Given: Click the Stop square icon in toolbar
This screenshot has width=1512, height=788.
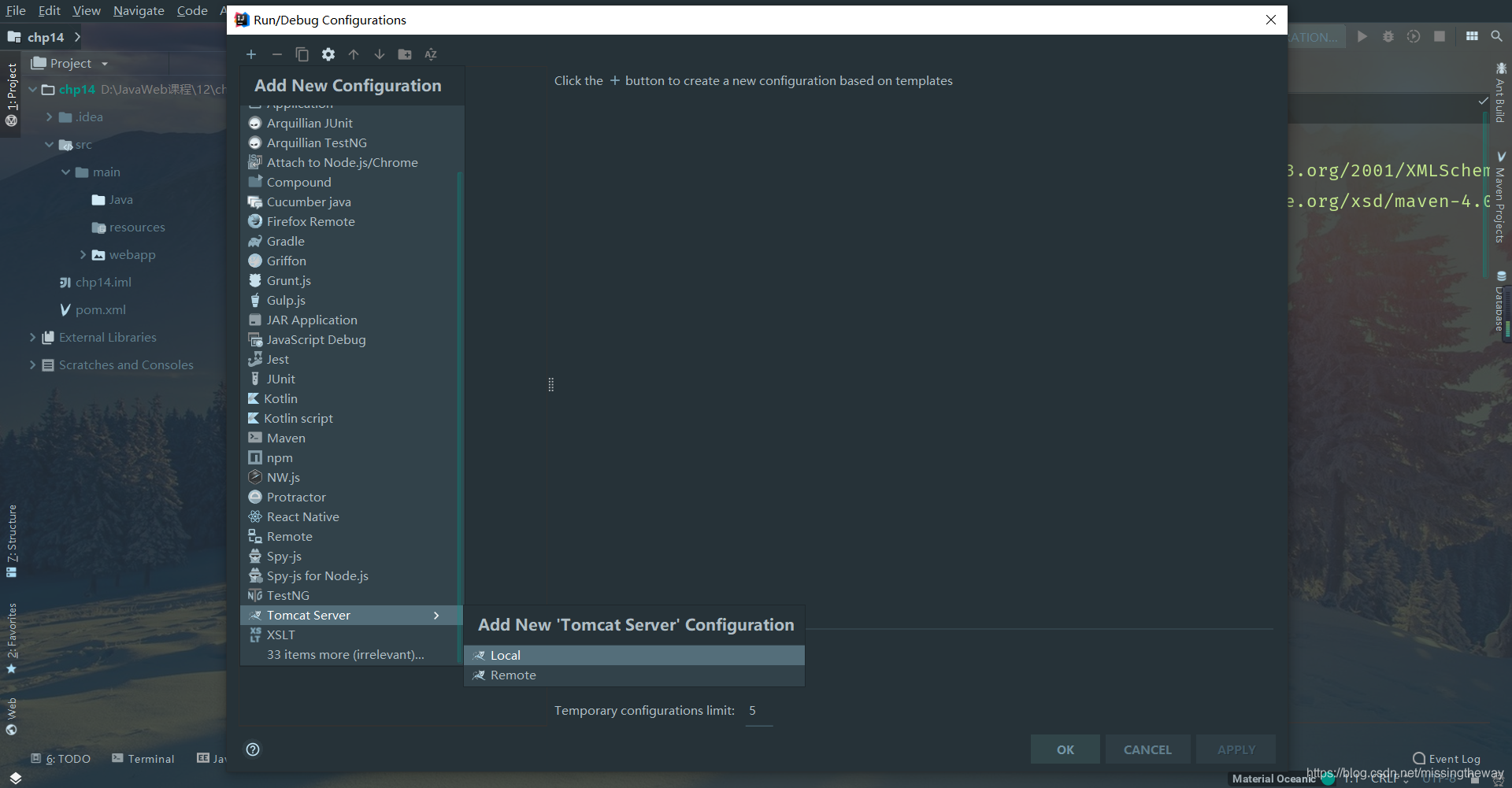Looking at the screenshot, I should click(1440, 36).
